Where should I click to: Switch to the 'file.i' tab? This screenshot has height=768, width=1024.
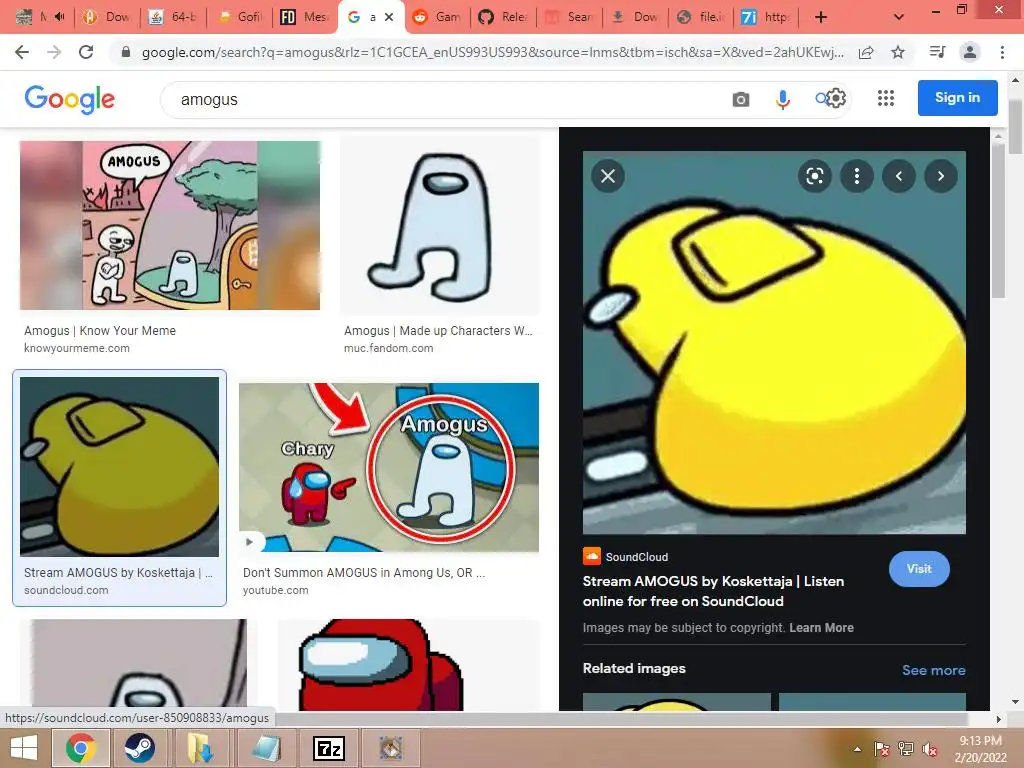(701, 17)
